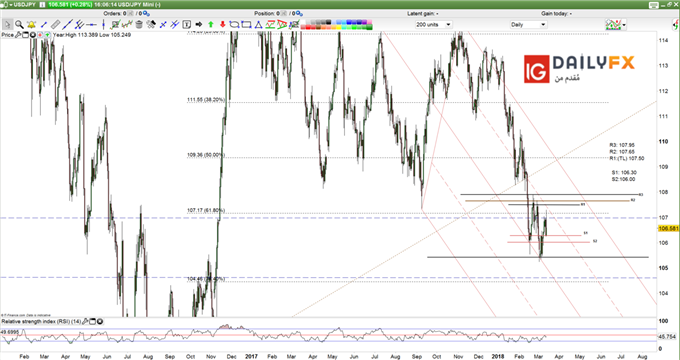The height and width of the screenshot is (360, 680).
Task: Close the RSI indicator panel
Action: [x=100, y=321]
